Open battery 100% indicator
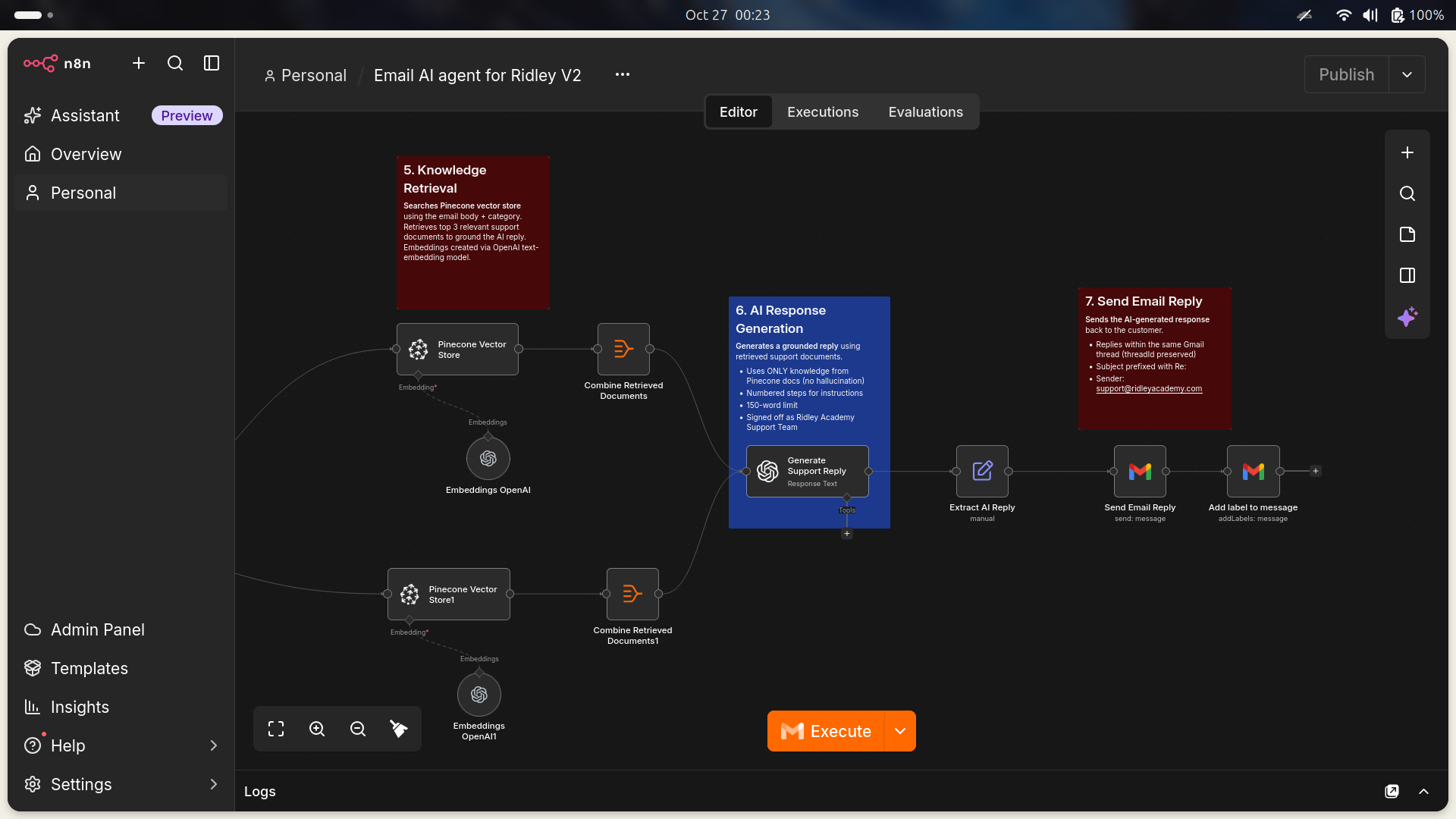Viewport: 1456px width, 819px height. (x=1417, y=15)
